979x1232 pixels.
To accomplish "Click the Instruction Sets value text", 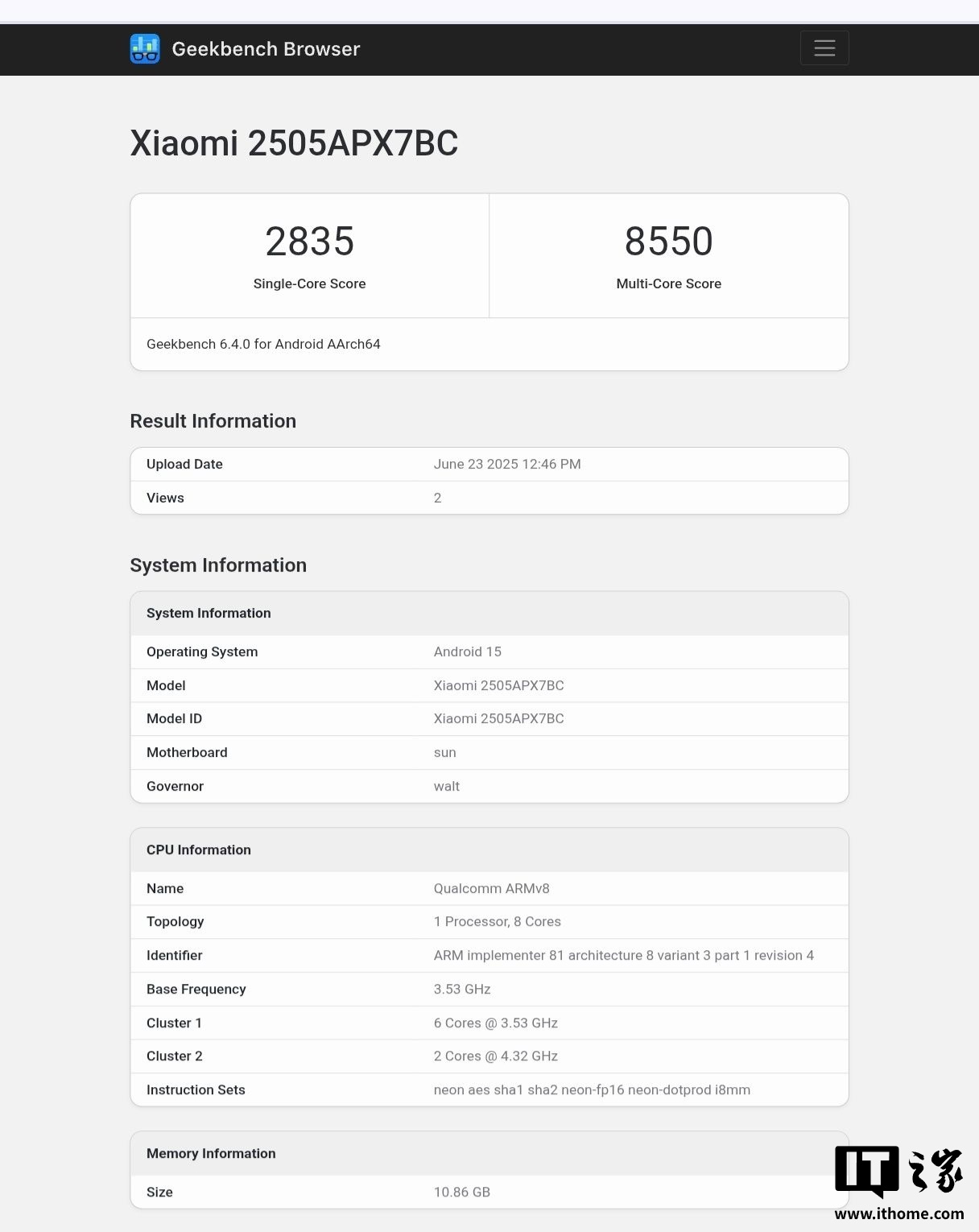I will pyautogui.click(x=592, y=1089).
